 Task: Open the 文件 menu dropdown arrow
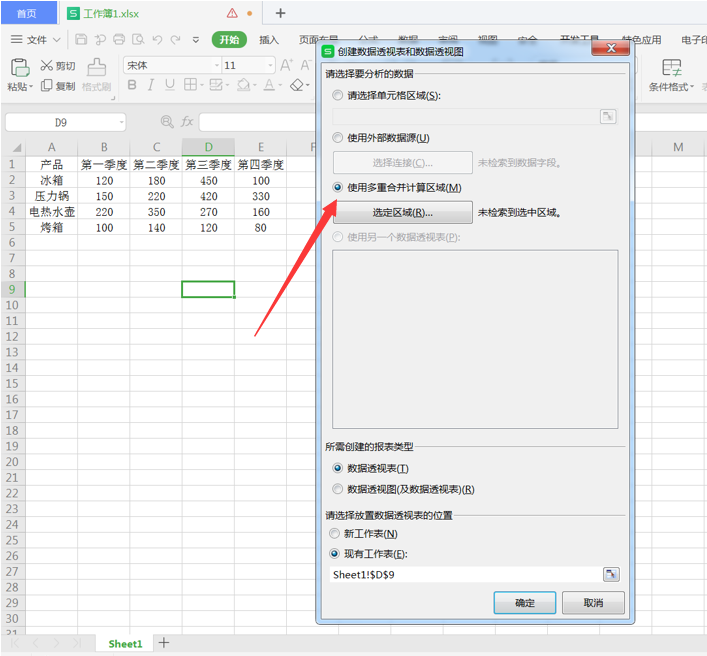point(57,40)
